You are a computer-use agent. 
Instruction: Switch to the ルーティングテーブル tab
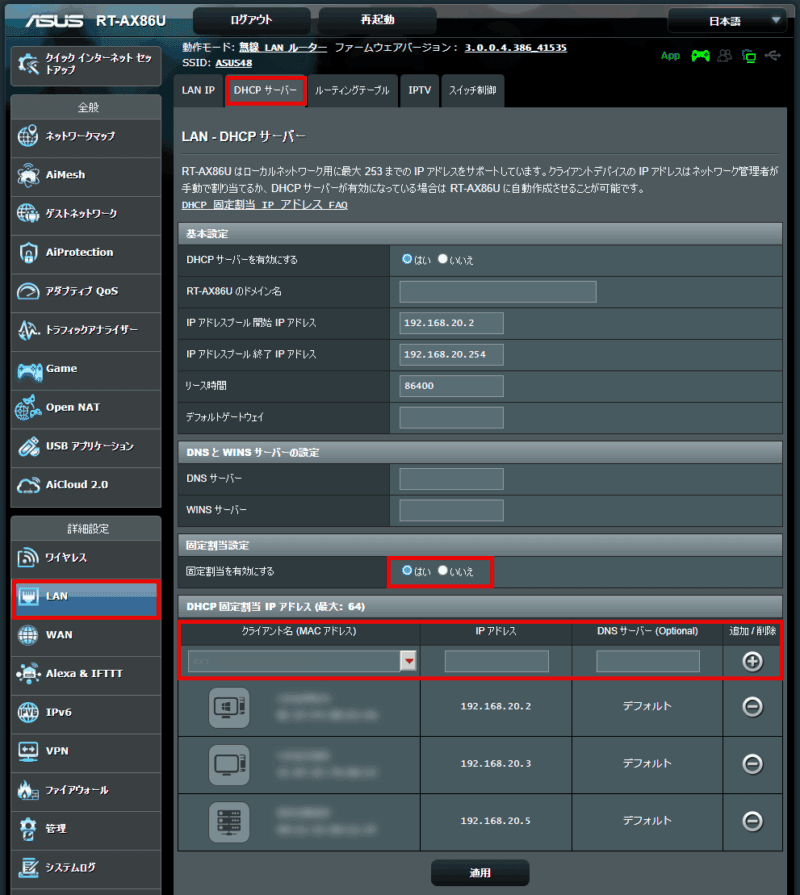(352, 90)
